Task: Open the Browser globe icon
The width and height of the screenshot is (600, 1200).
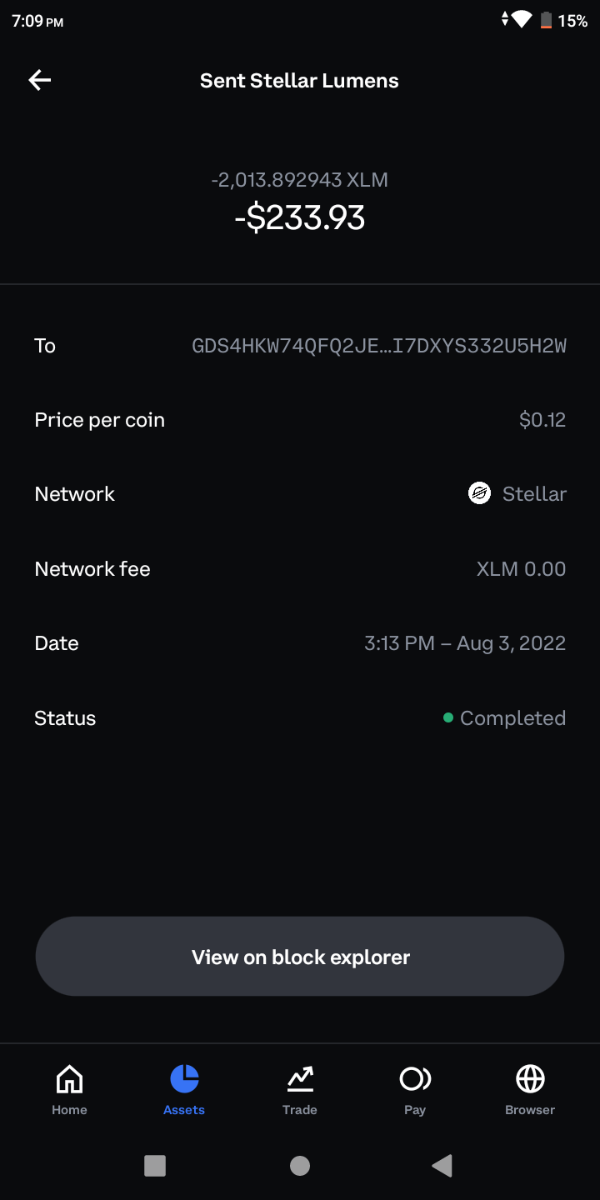Action: (x=530, y=1079)
